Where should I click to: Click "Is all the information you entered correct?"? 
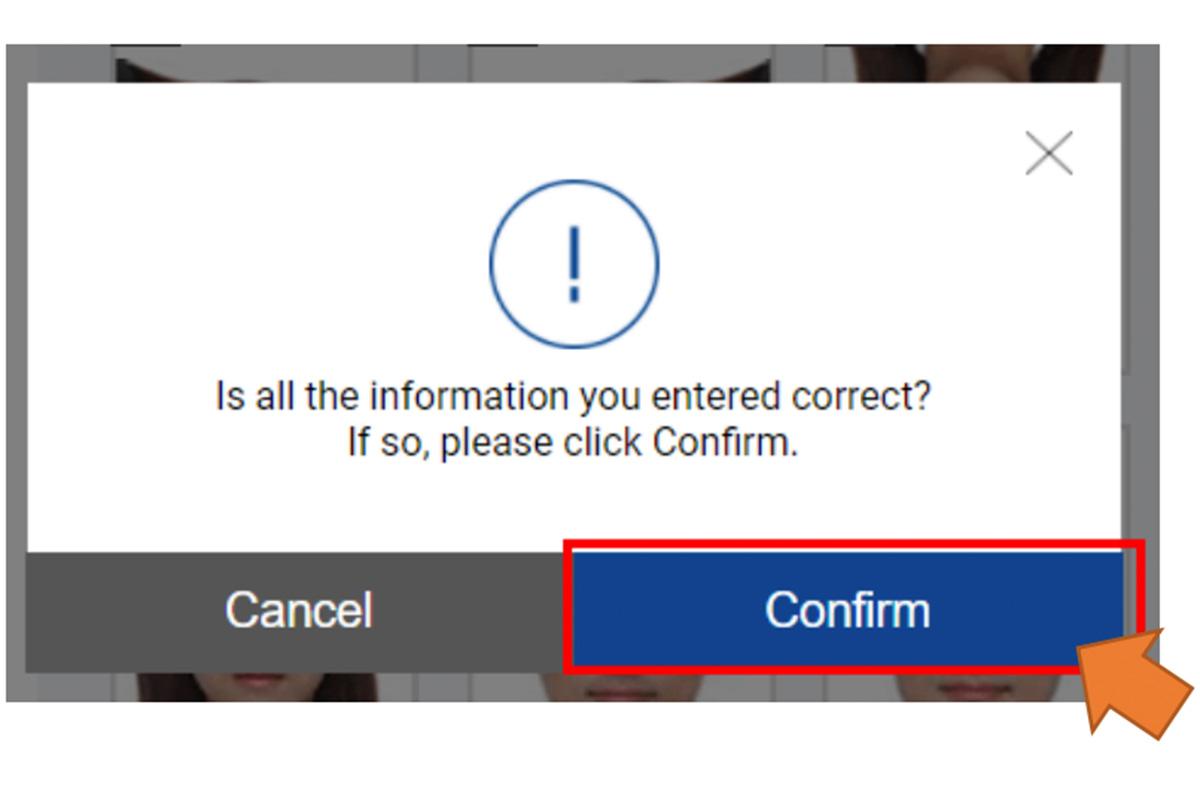point(573,397)
